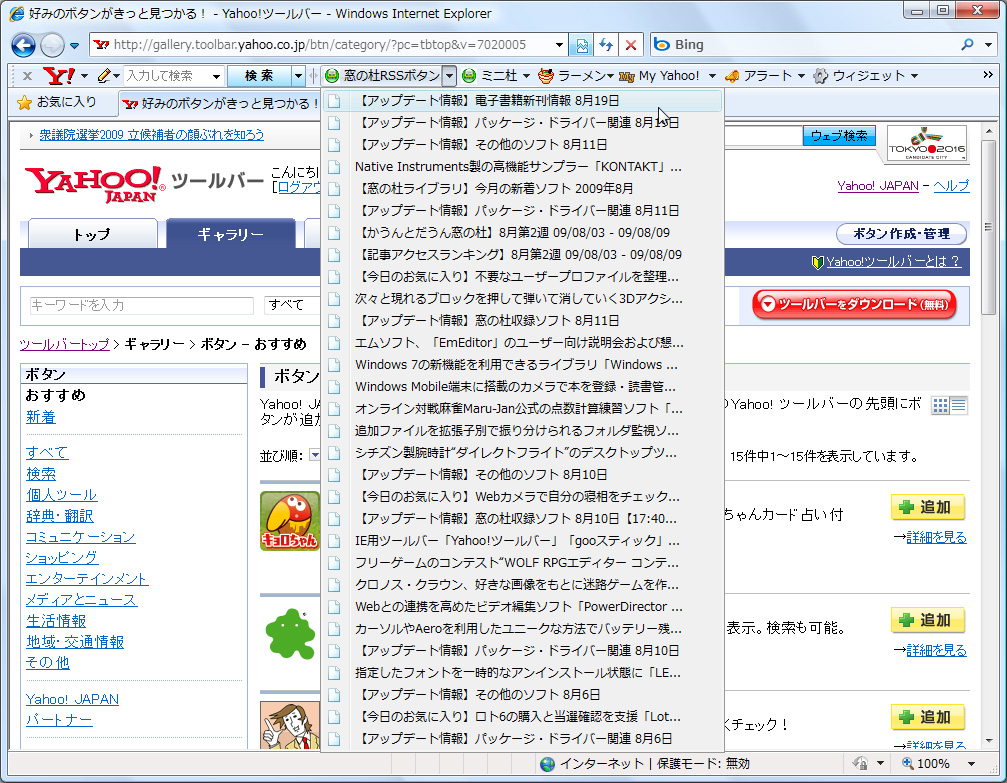1007x783 pixels.
Task: Click the refresh icon beside the address bar
Action: tap(606, 44)
